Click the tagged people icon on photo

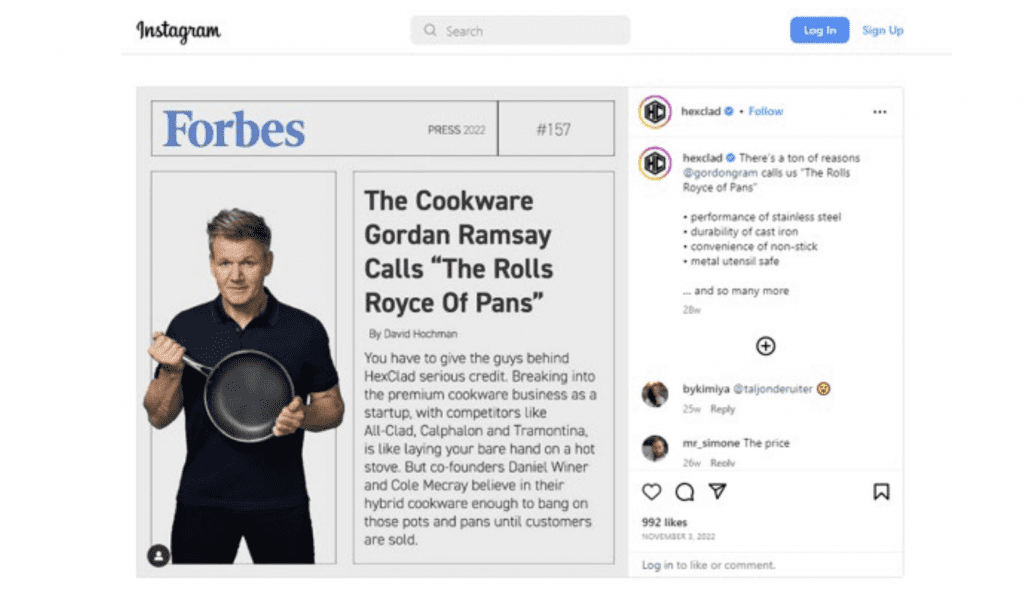coord(158,556)
